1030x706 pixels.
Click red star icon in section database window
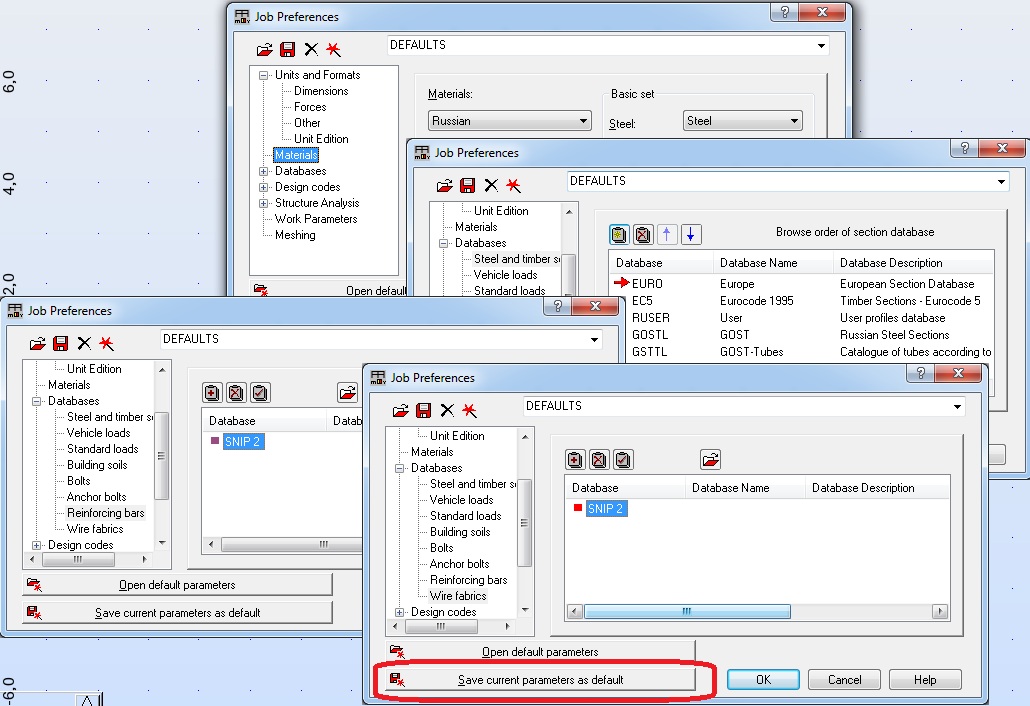point(514,185)
